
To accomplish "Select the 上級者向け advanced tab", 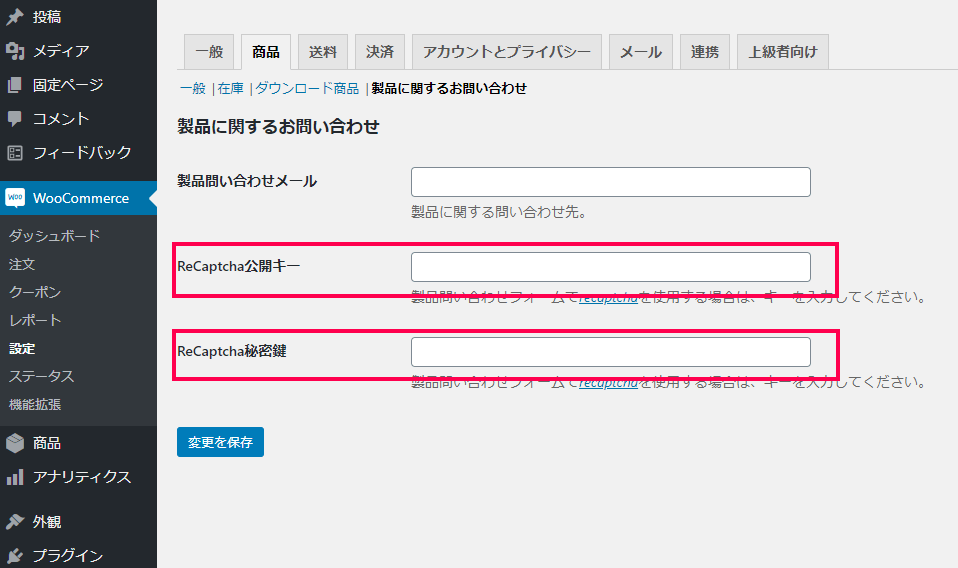I will point(782,52).
